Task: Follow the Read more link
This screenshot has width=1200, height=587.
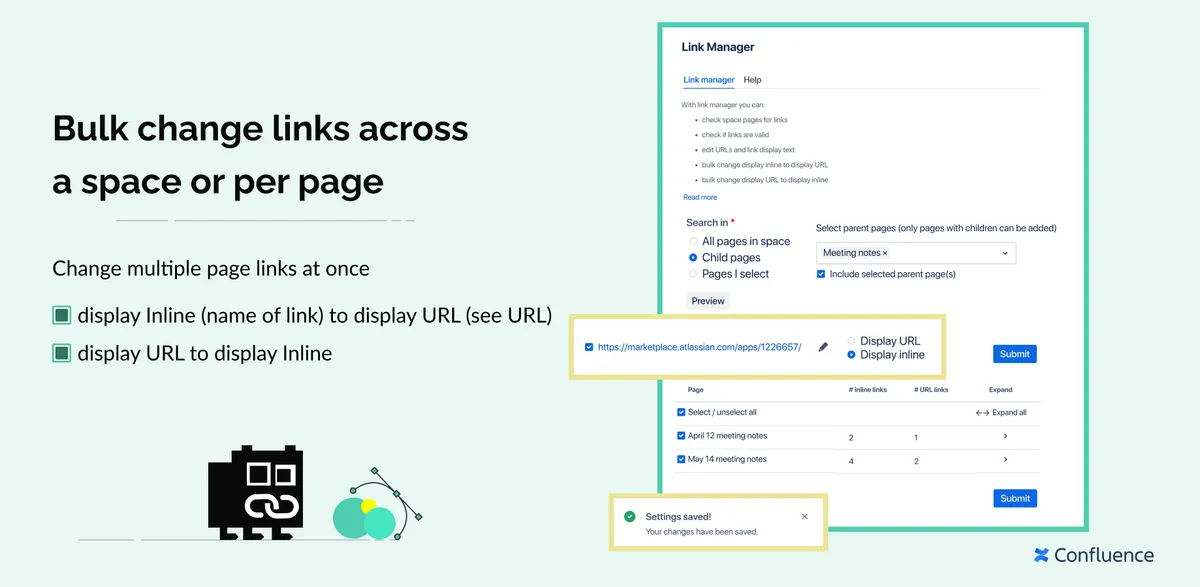Action: 700,197
